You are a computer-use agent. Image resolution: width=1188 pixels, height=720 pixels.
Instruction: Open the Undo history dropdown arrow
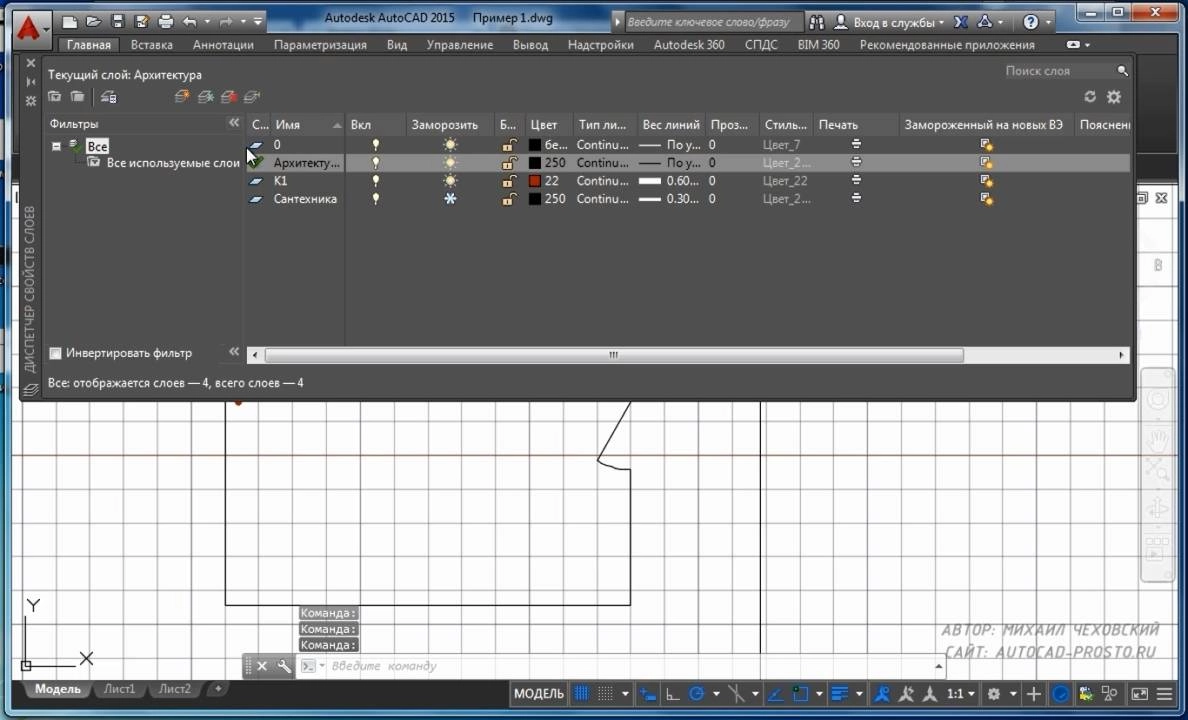[207, 22]
